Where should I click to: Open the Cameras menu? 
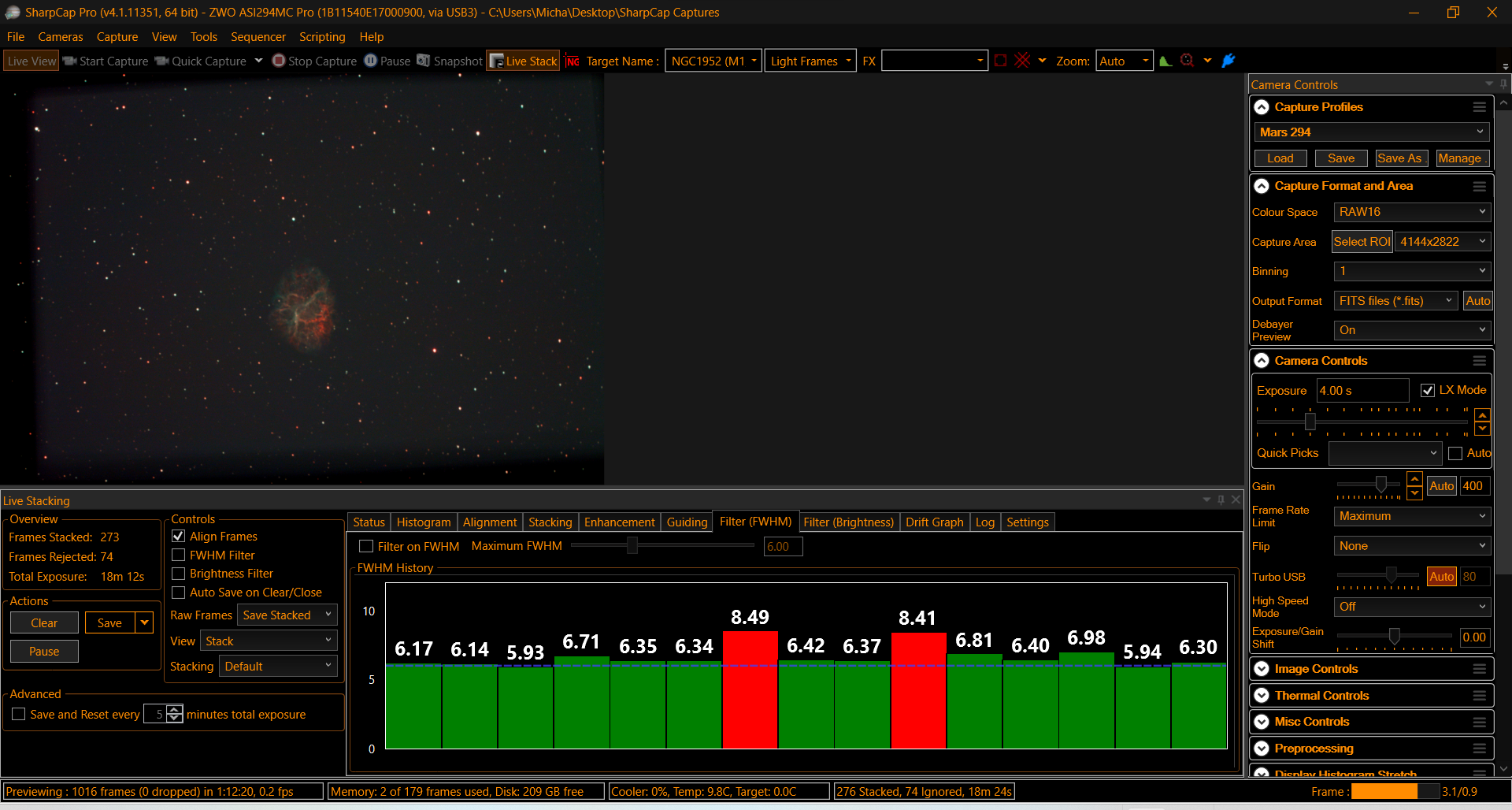(61, 37)
